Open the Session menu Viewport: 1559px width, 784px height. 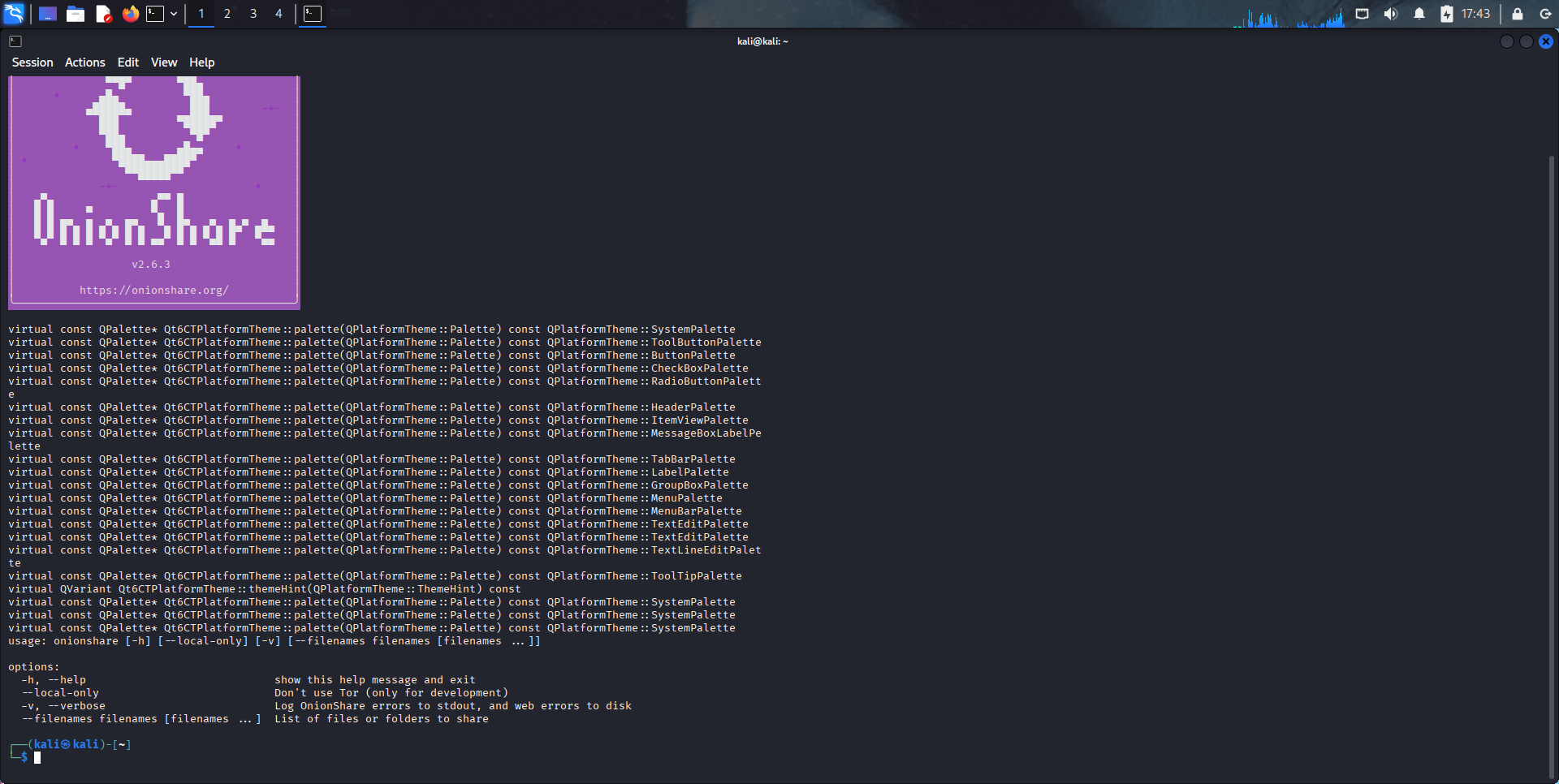tap(32, 62)
